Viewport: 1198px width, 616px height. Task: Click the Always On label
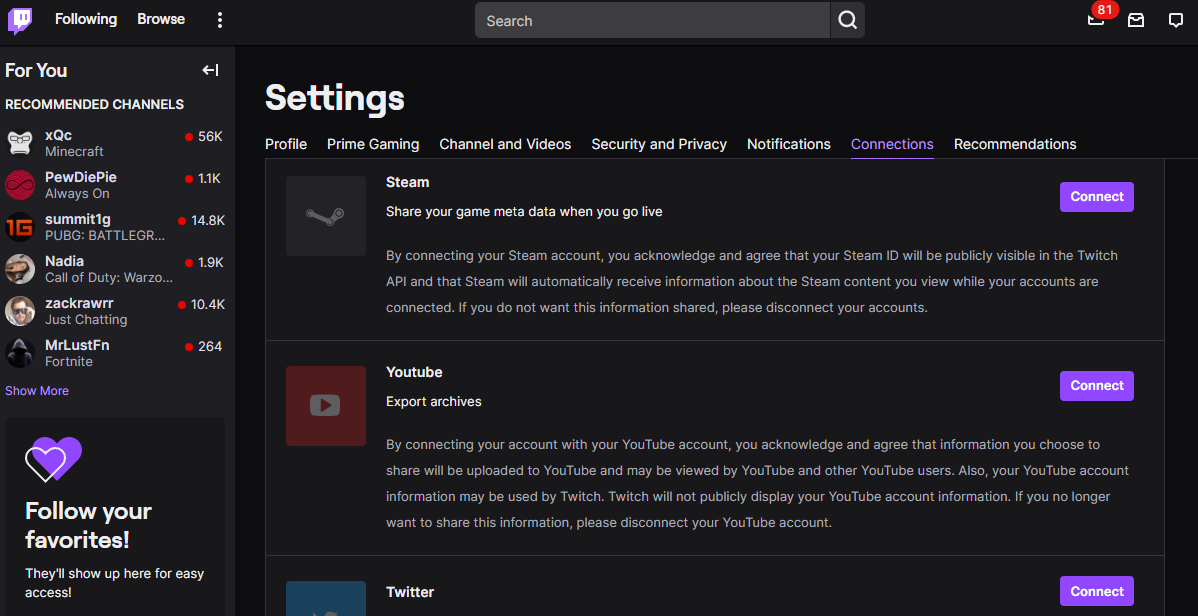coord(77,193)
